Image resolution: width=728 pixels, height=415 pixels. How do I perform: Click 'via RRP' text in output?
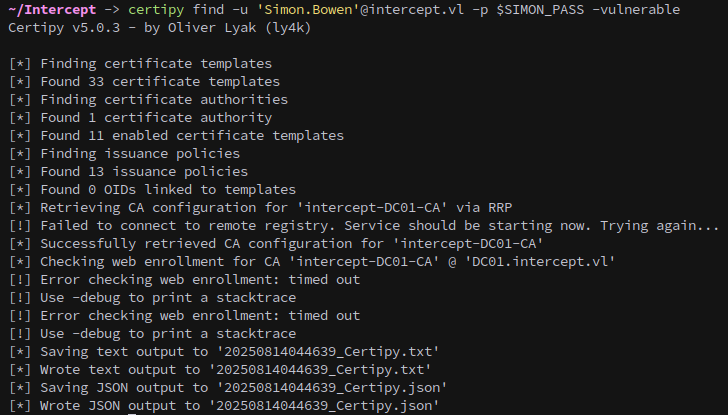tap(484, 208)
